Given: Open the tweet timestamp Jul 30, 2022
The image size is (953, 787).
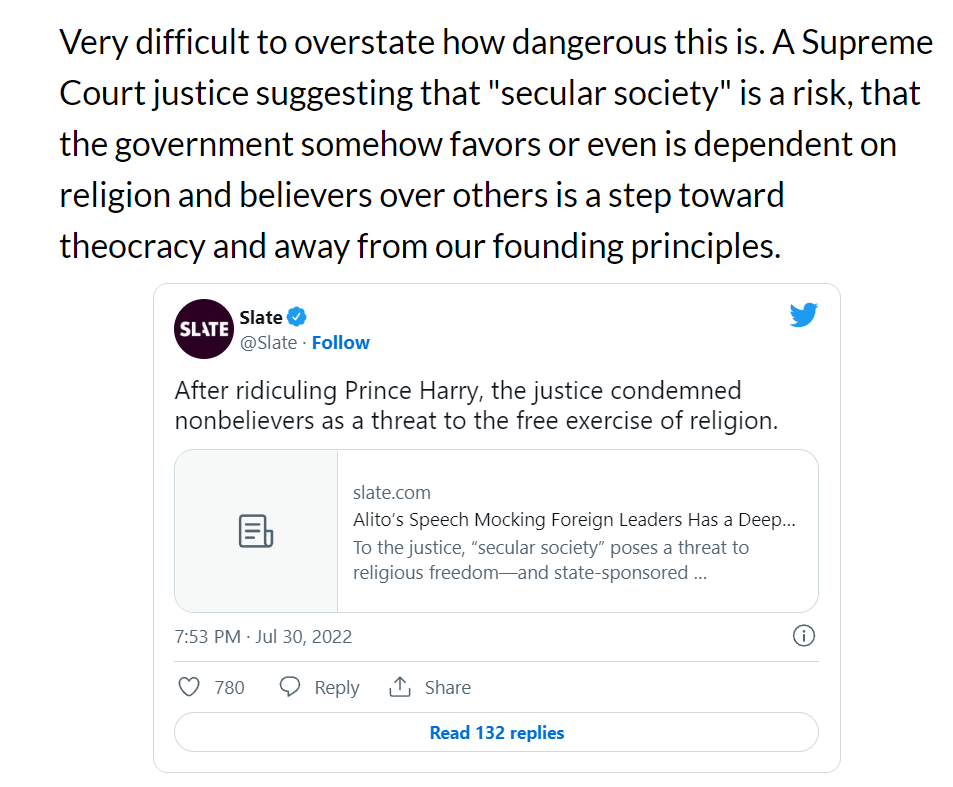Looking at the screenshot, I should [x=263, y=637].
